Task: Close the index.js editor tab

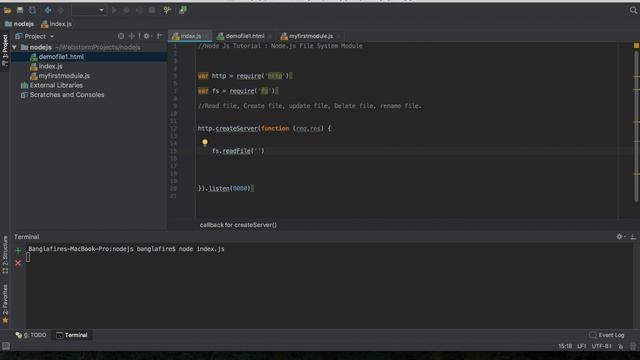Action: 207,36
